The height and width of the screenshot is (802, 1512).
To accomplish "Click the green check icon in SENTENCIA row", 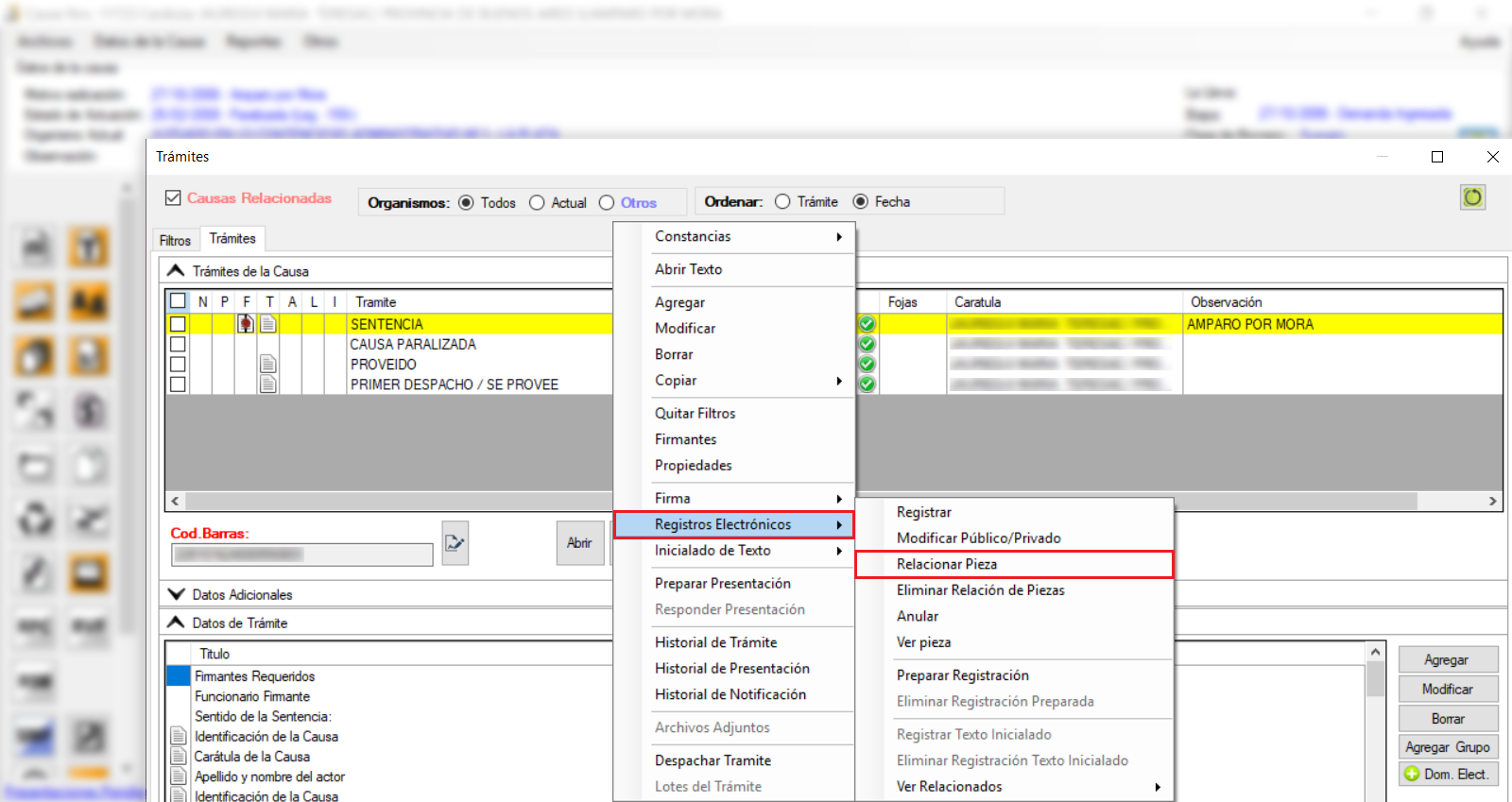I will (x=867, y=324).
